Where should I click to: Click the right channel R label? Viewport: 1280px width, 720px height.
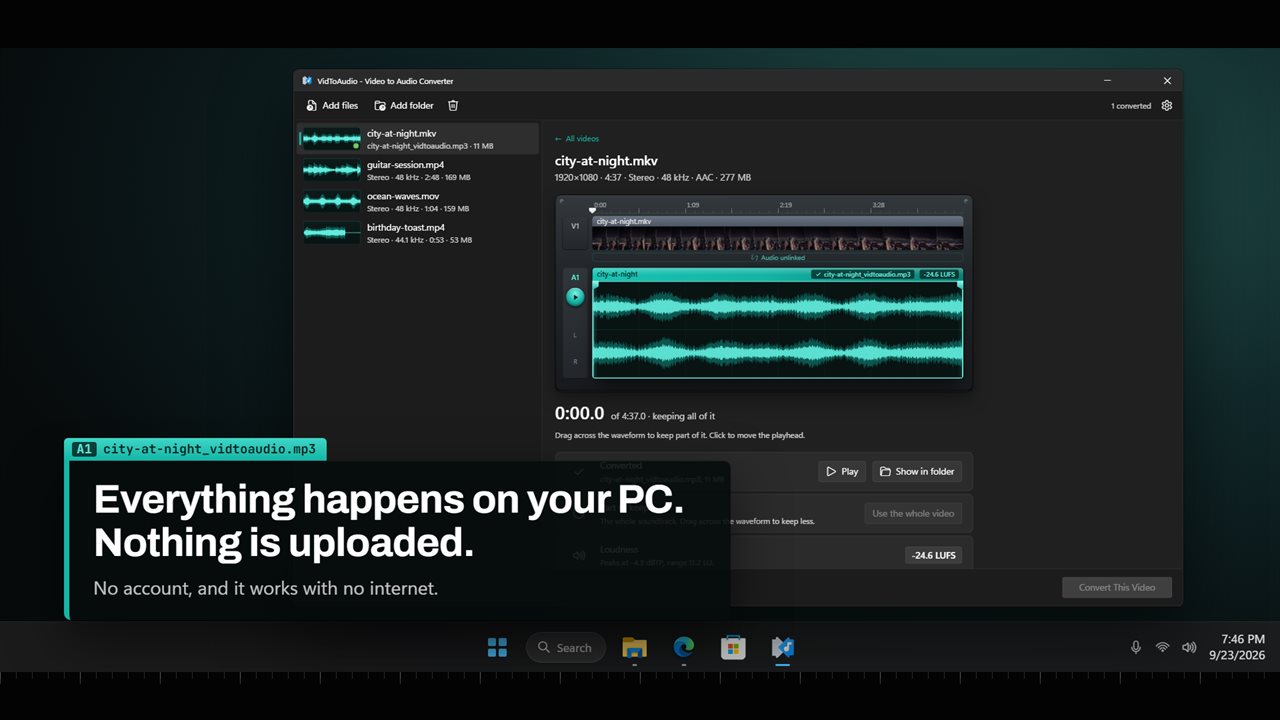pos(575,362)
